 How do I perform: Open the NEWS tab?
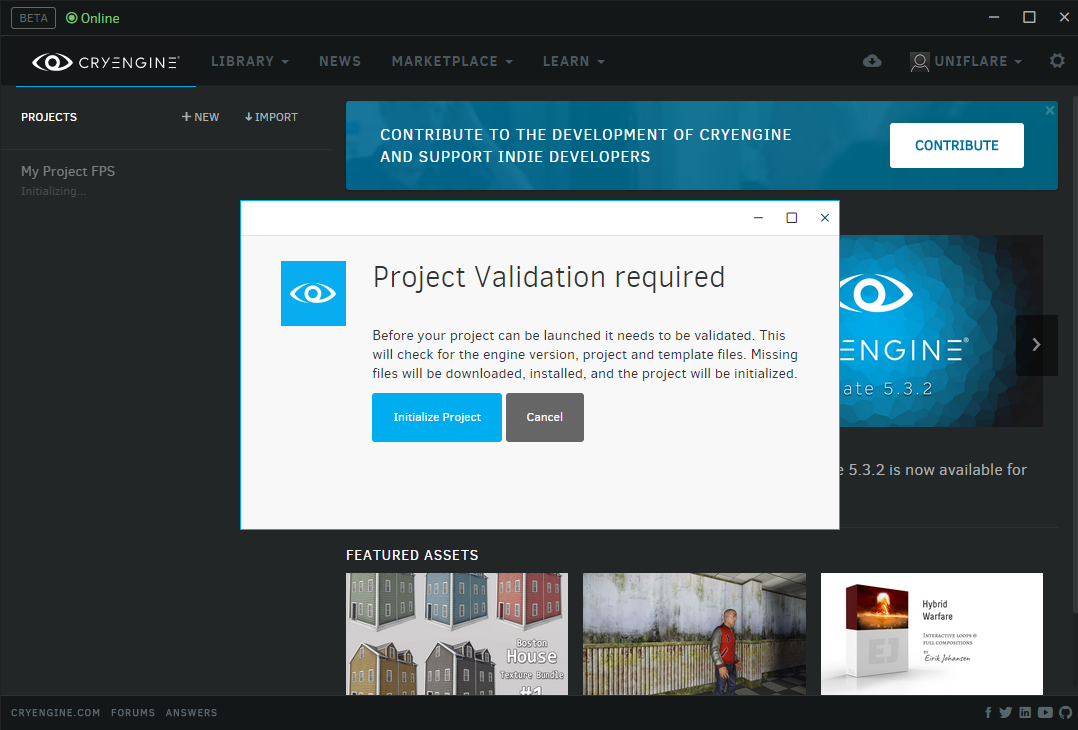340,61
